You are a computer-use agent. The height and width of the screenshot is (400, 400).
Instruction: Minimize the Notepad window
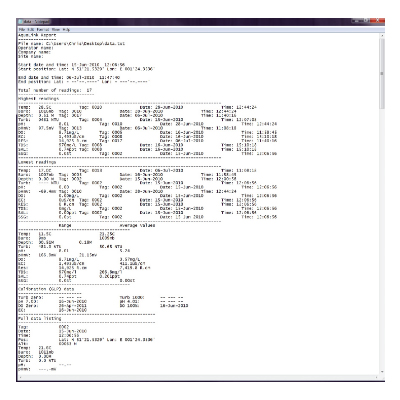[357, 21]
